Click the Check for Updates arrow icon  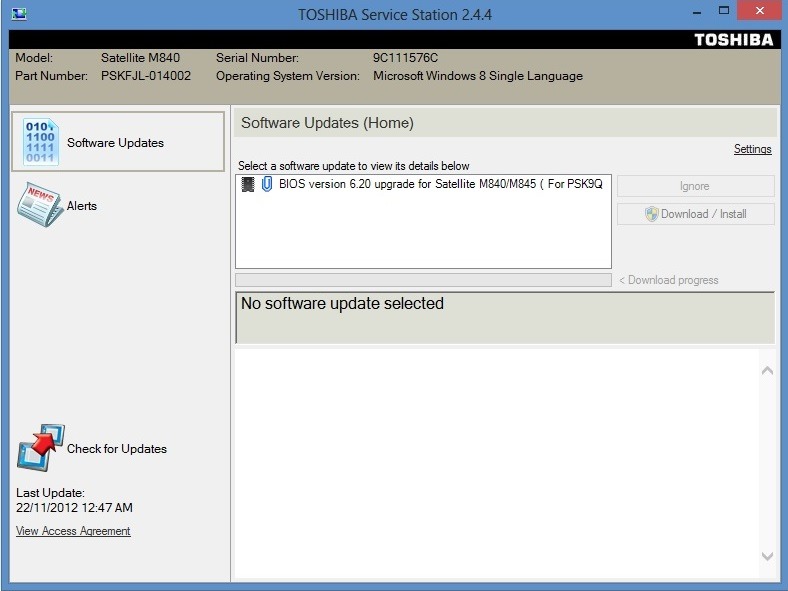(x=40, y=448)
